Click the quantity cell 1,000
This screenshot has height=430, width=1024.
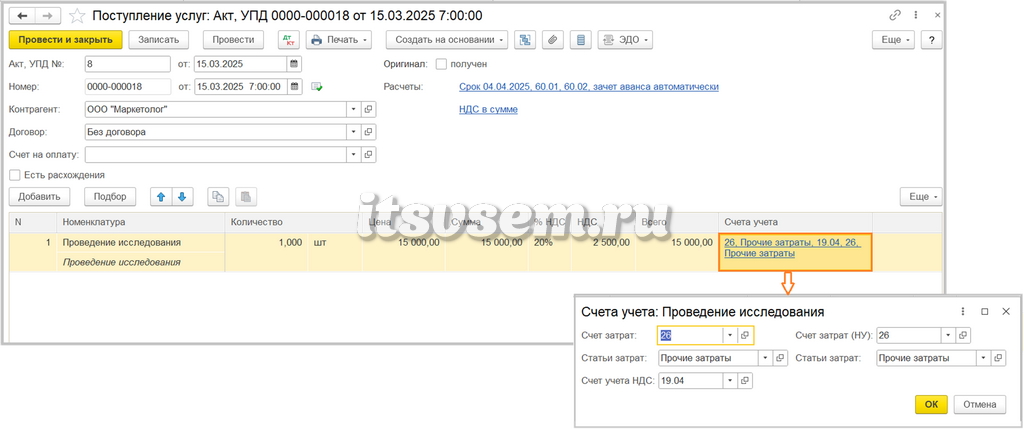266,242
